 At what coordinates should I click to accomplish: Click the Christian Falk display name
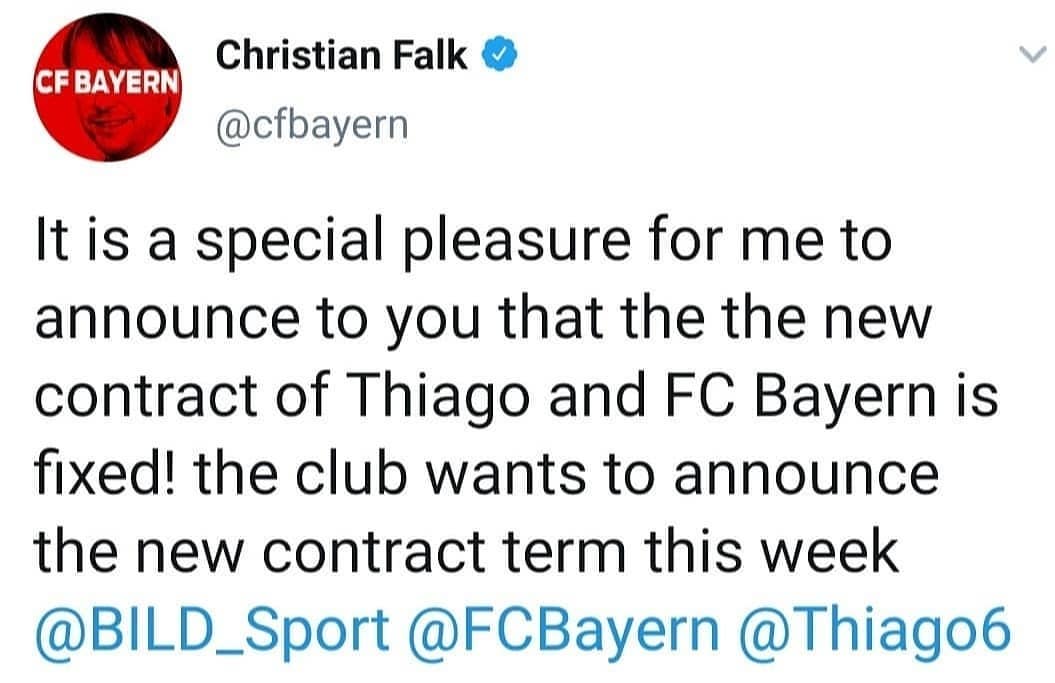(342, 57)
